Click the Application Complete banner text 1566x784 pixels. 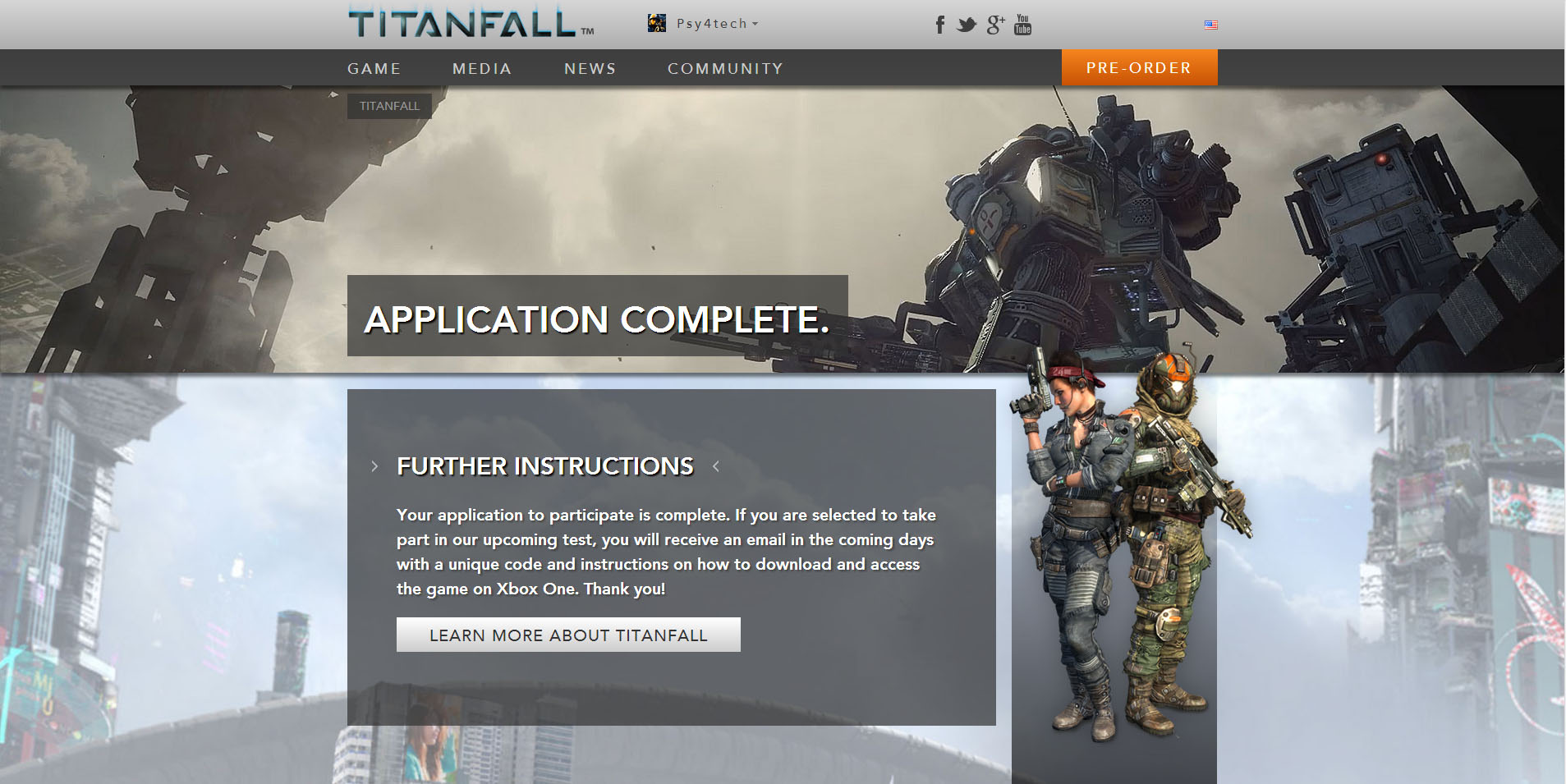597,319
